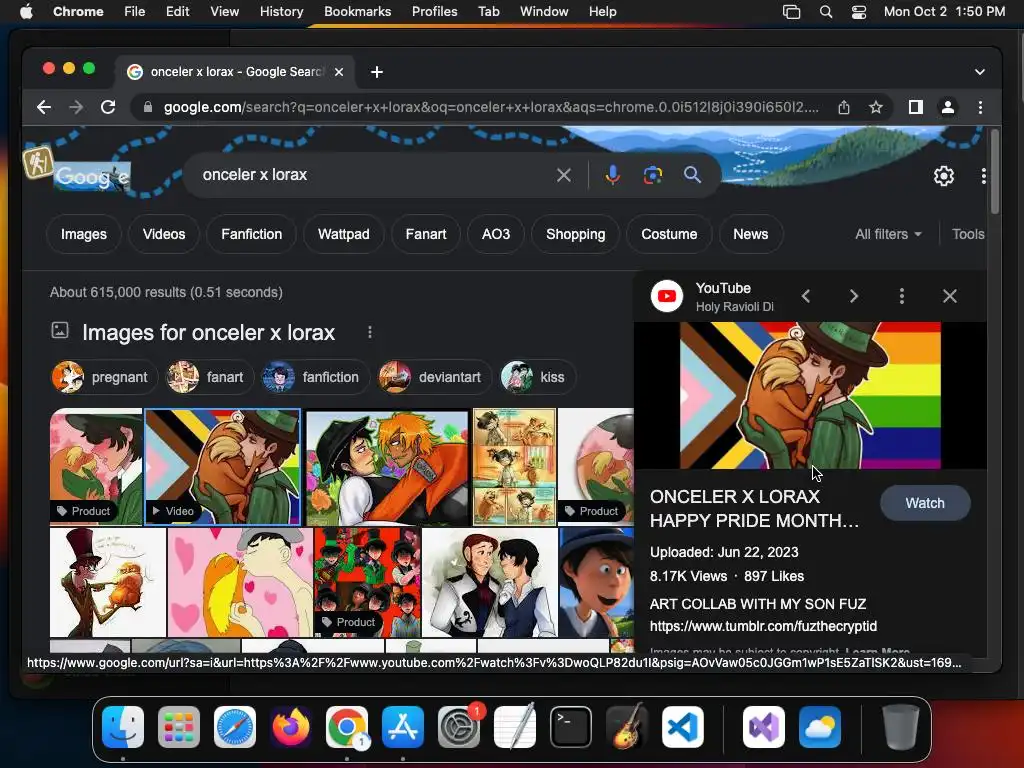Open the Chrome application menu
The width and height of the screenshot is (1024, 768).
coord(78,12)
